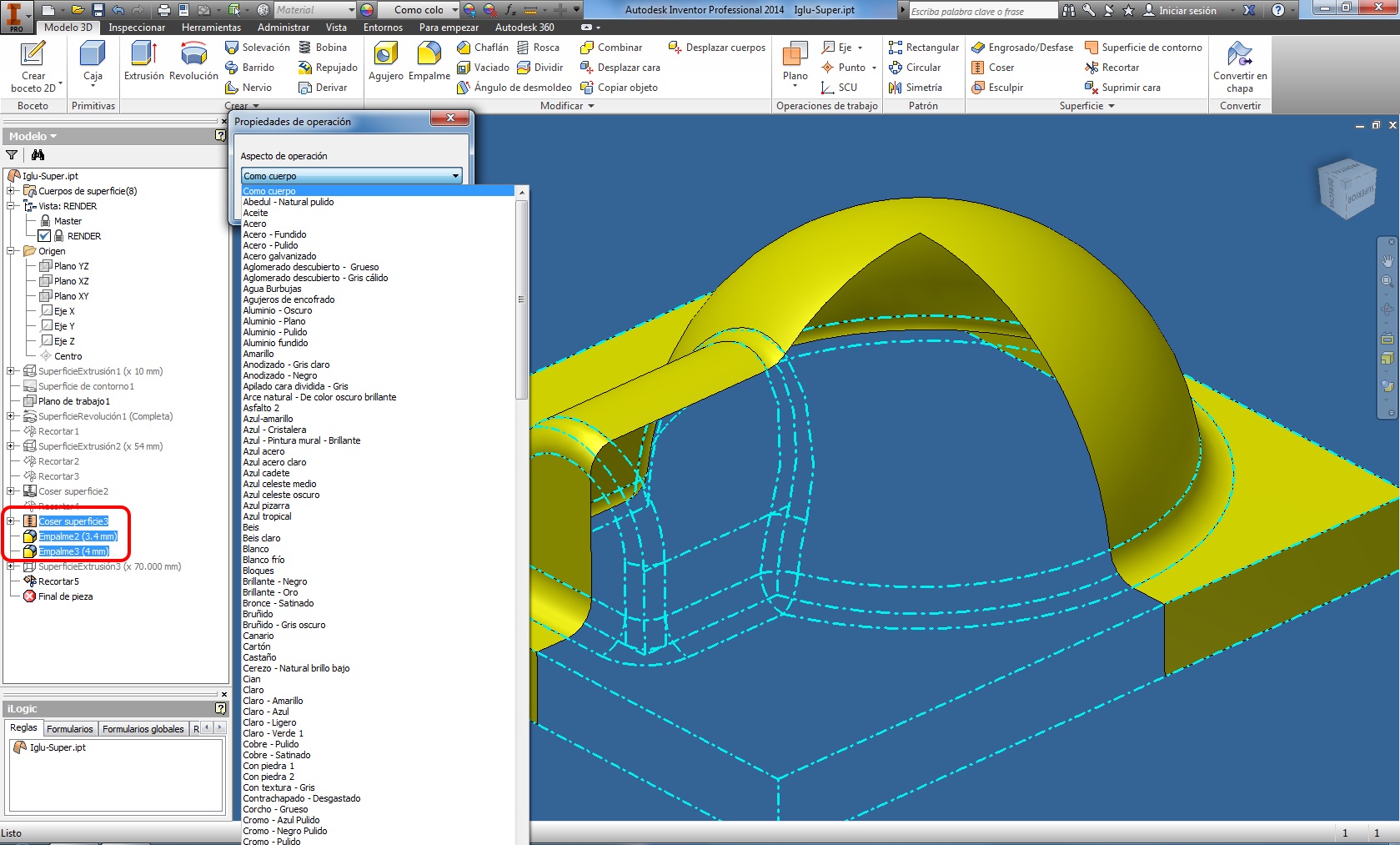Open the Entornos ribbon tab
Image resolution: width=1400 pixels, height=845 pixels.
[x=383, y=28]
